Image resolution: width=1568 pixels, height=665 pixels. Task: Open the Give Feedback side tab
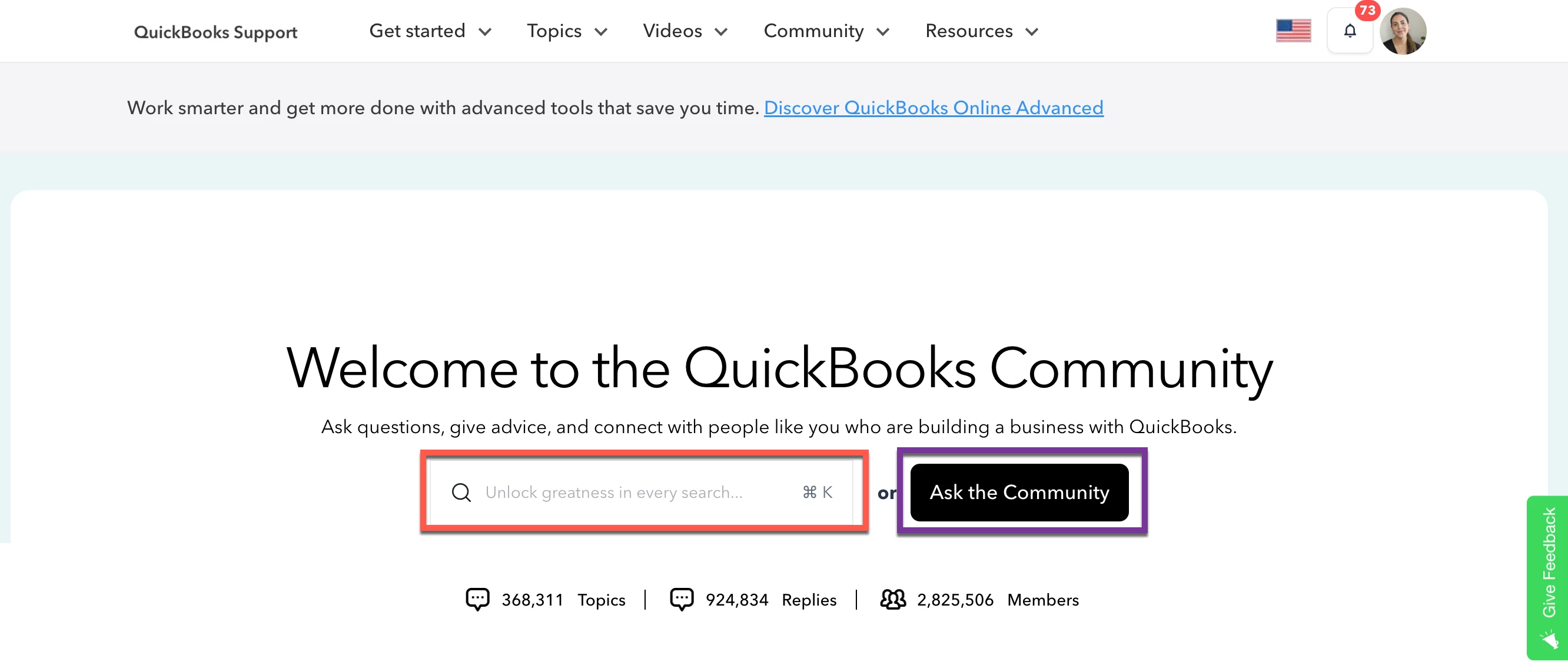[1547, 577]
